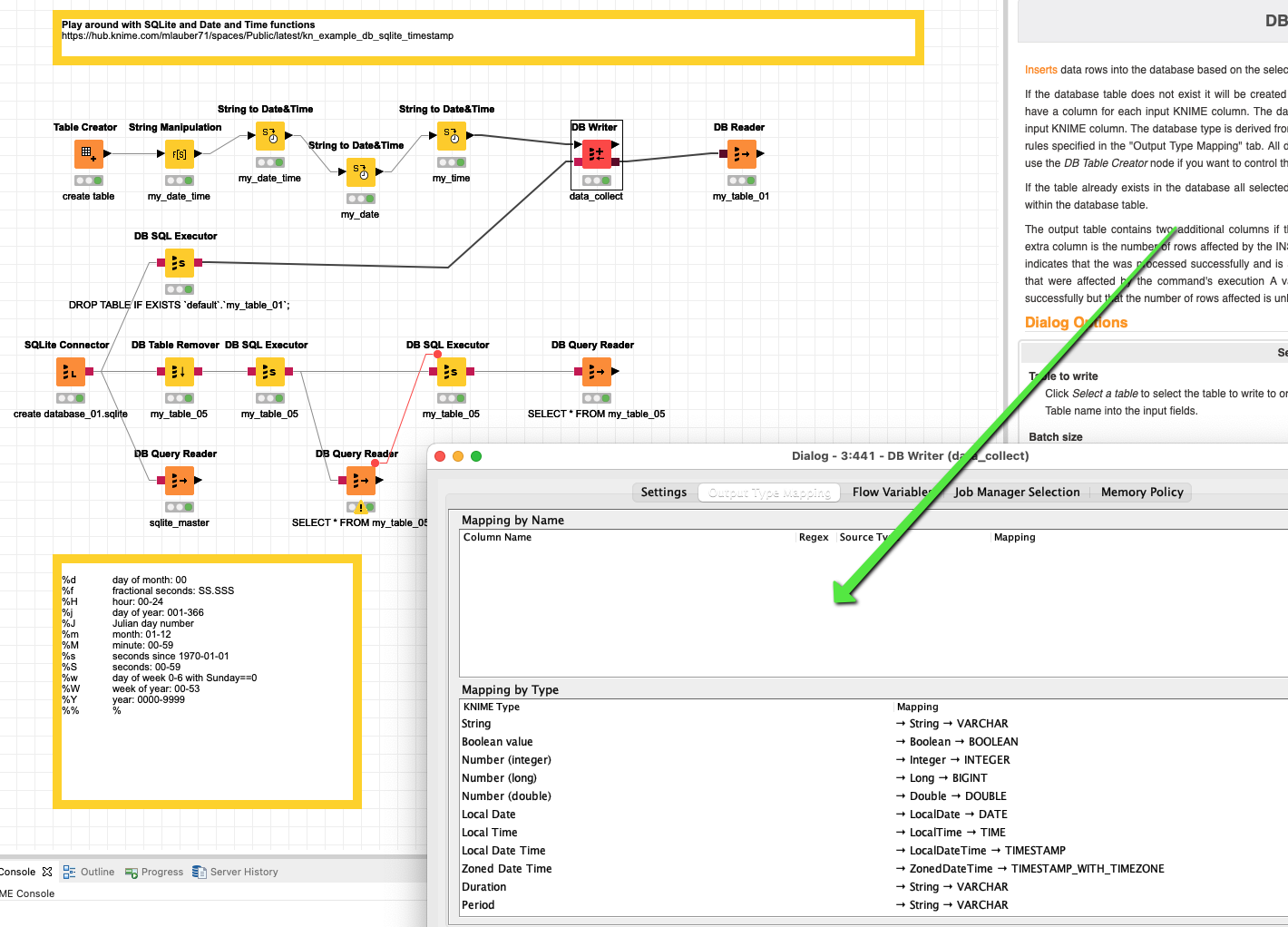Click the String to Date&Time my_date node
The image size is (1288, 927).
360,172
